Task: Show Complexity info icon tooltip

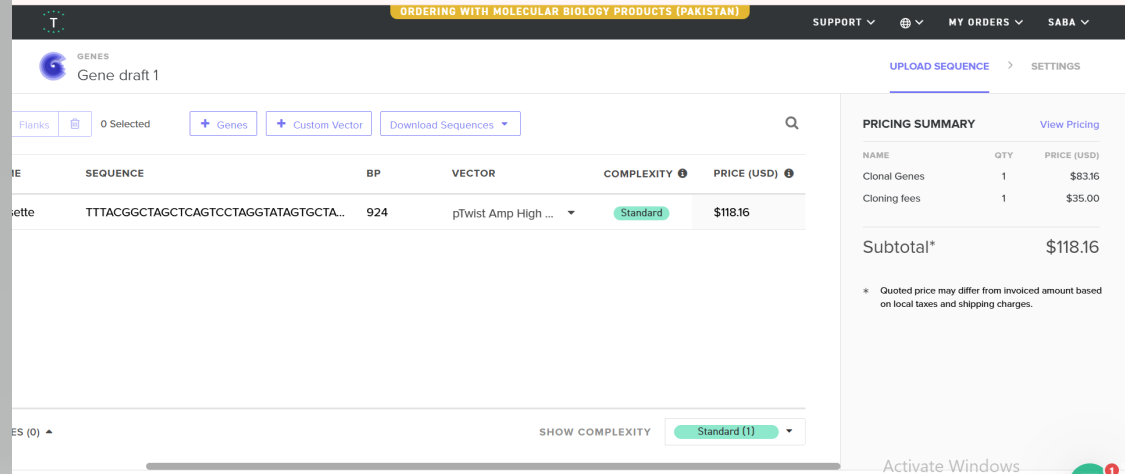Action: [682, 174]
